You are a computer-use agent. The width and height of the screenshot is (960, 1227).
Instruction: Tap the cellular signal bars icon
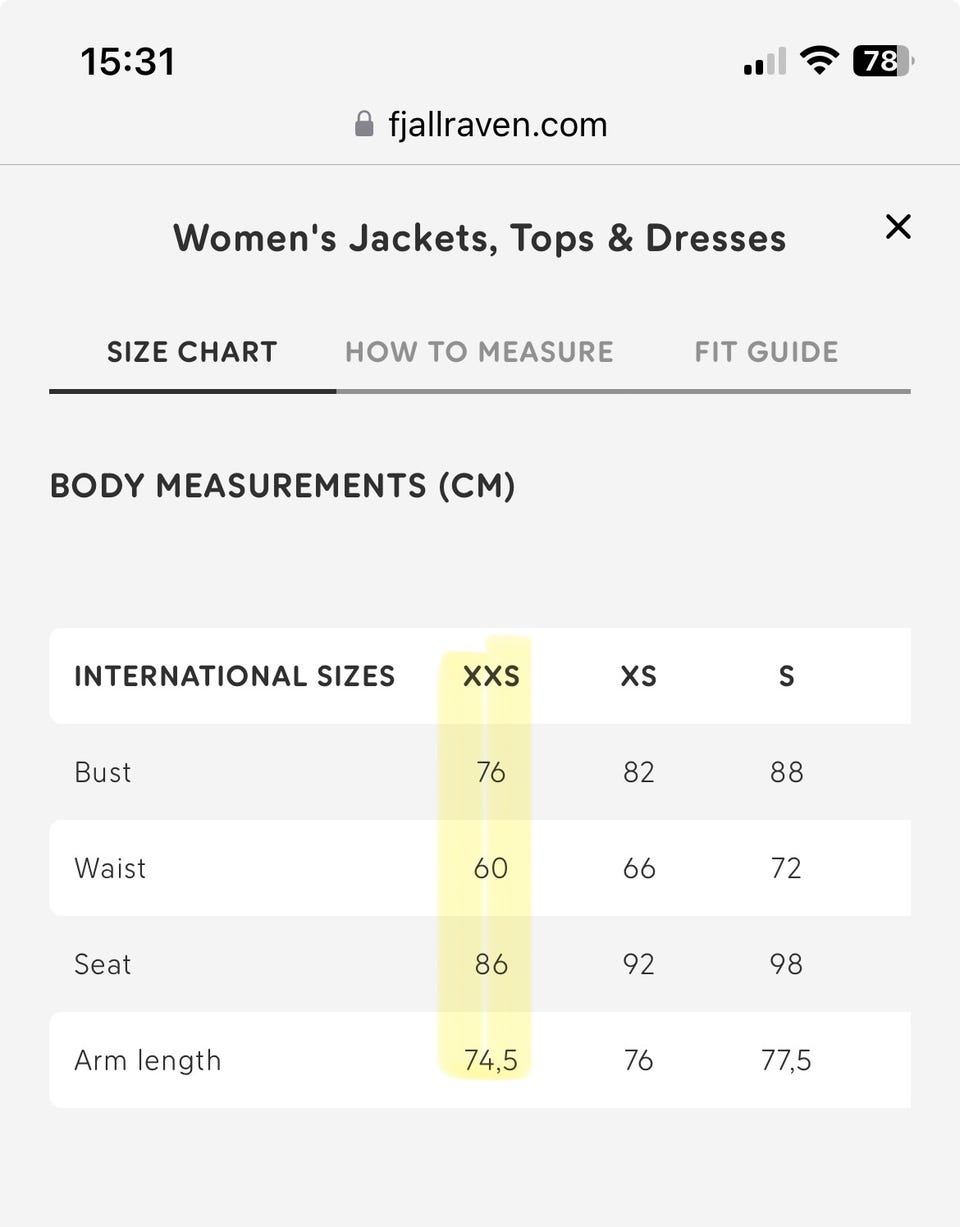[x=764, y=62]
